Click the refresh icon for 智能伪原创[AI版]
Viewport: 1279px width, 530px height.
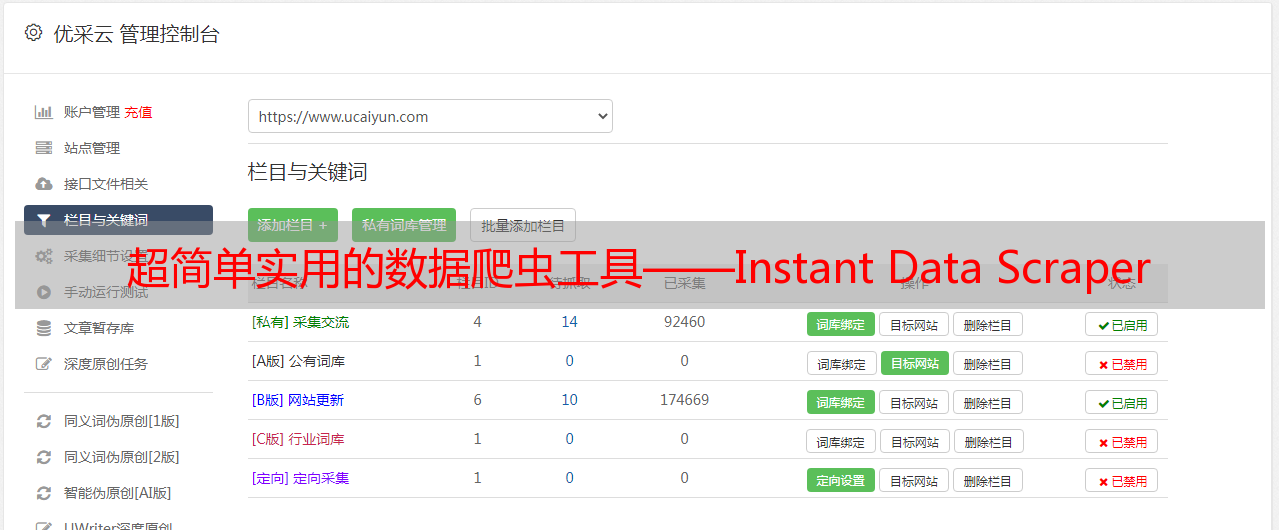(x=43, y=493)
